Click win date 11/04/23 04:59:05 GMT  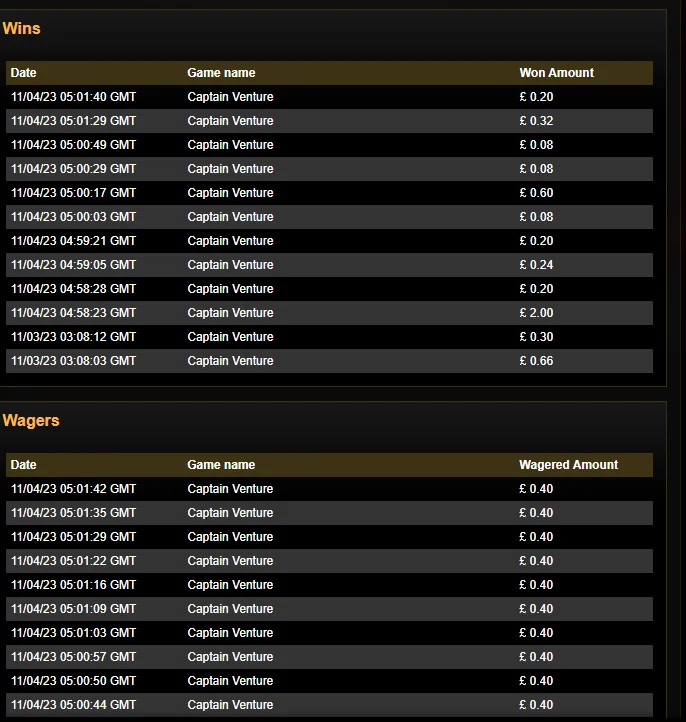(74, 265)
